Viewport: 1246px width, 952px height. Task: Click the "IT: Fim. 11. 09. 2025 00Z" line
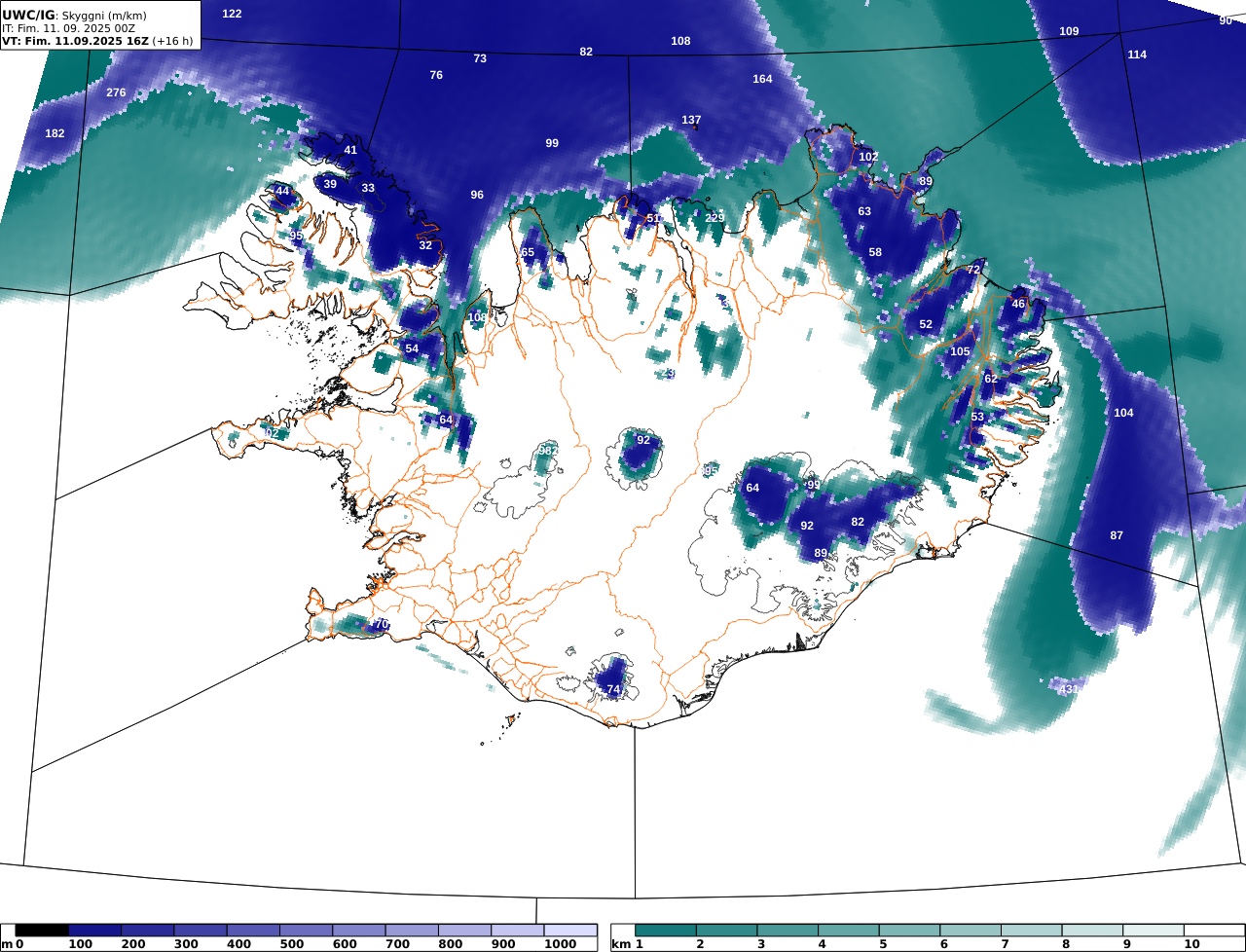(x=69, y=28)
